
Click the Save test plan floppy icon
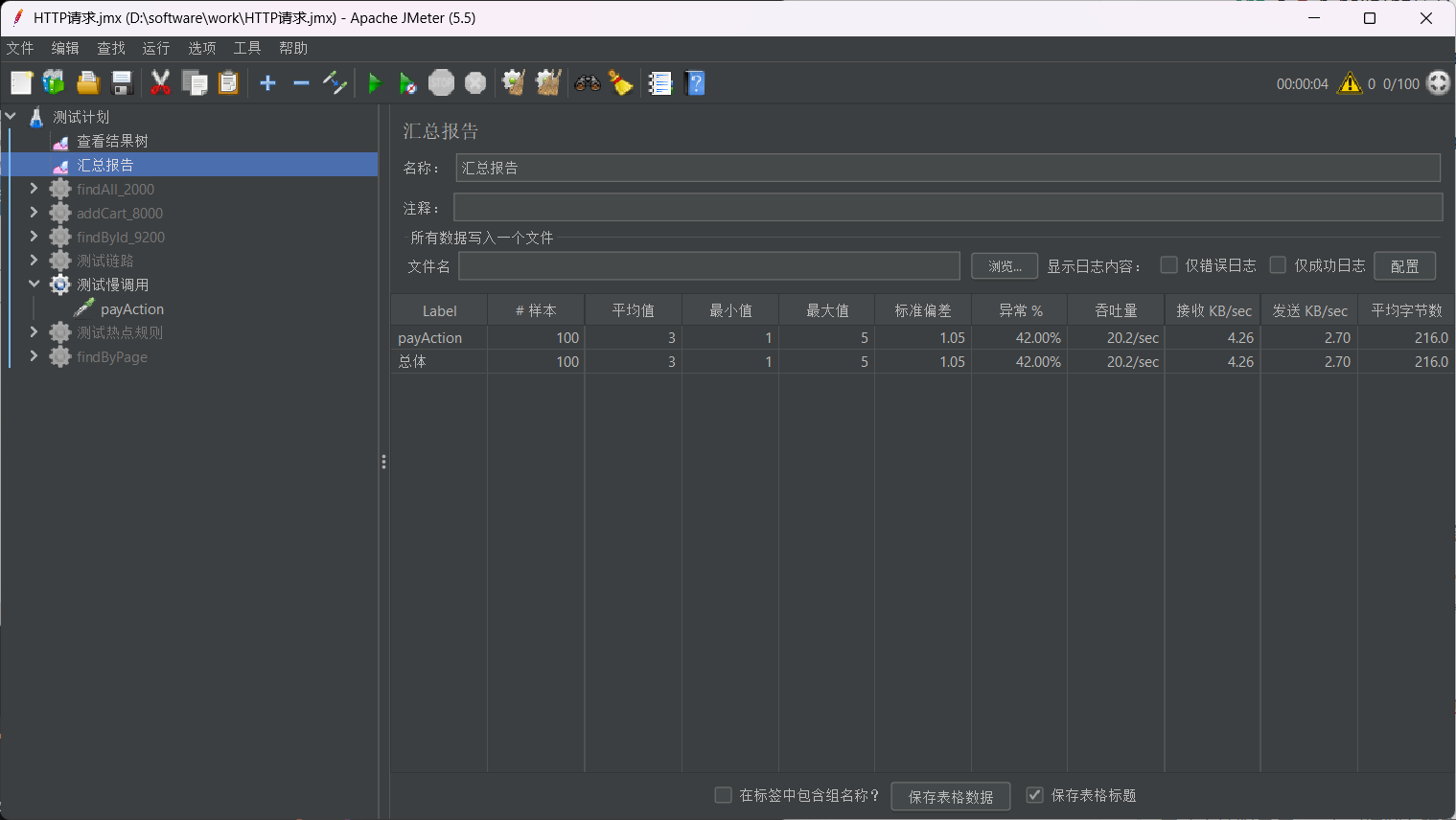tap(122, 84)
